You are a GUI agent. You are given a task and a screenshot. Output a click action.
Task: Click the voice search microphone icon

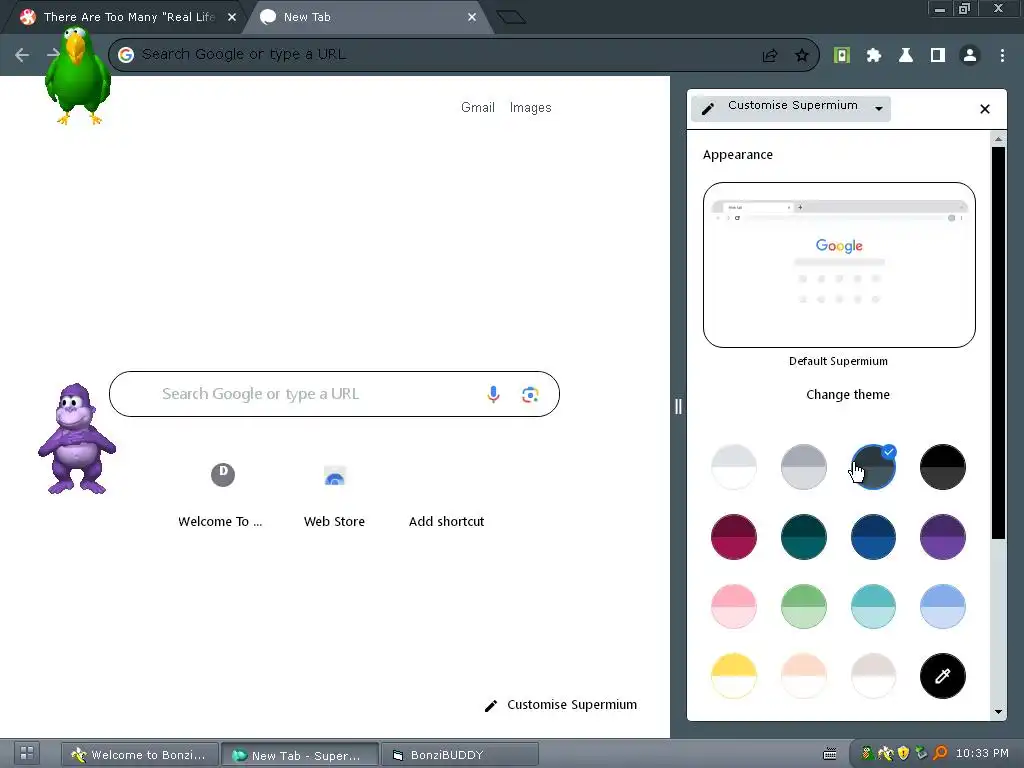pos(494,394)
